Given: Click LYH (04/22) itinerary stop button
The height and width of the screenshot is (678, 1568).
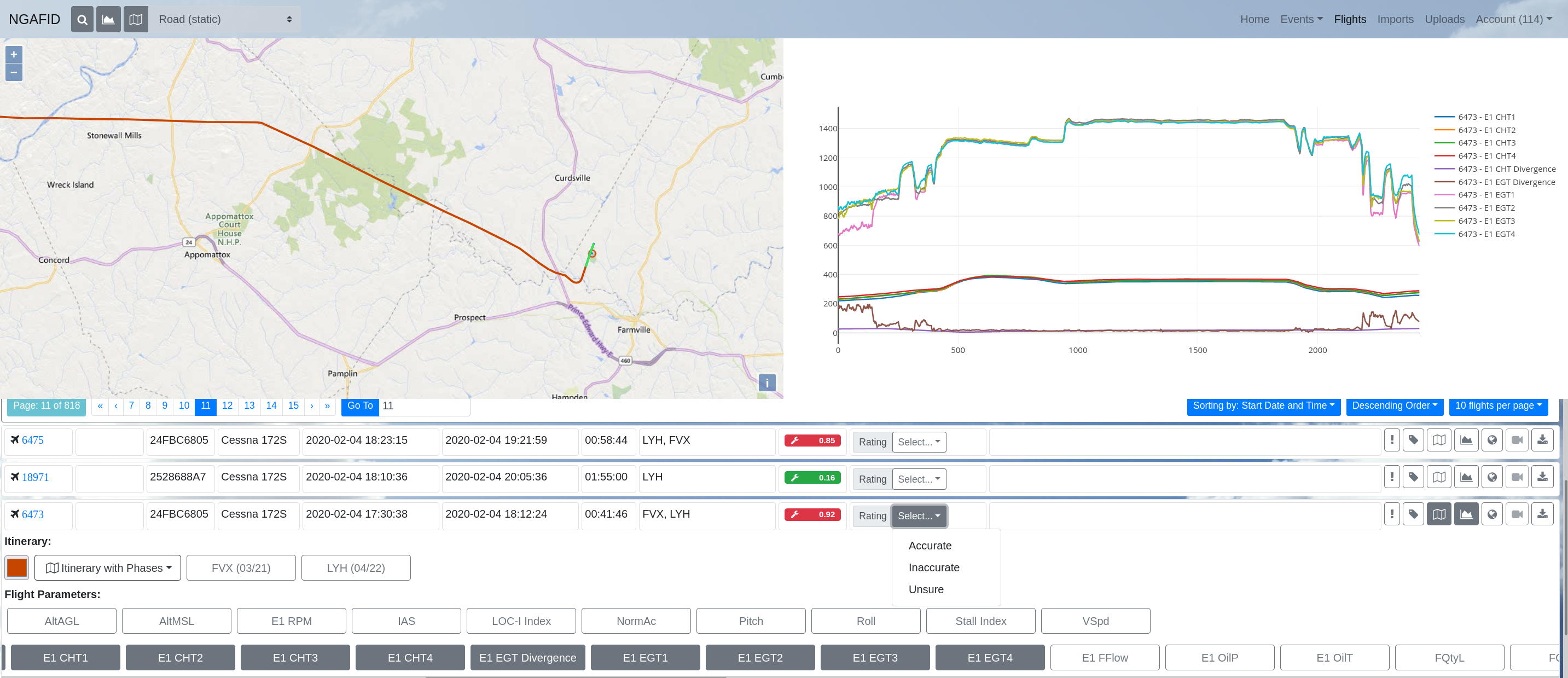Looking at the screenshot, I should (356, 568).
